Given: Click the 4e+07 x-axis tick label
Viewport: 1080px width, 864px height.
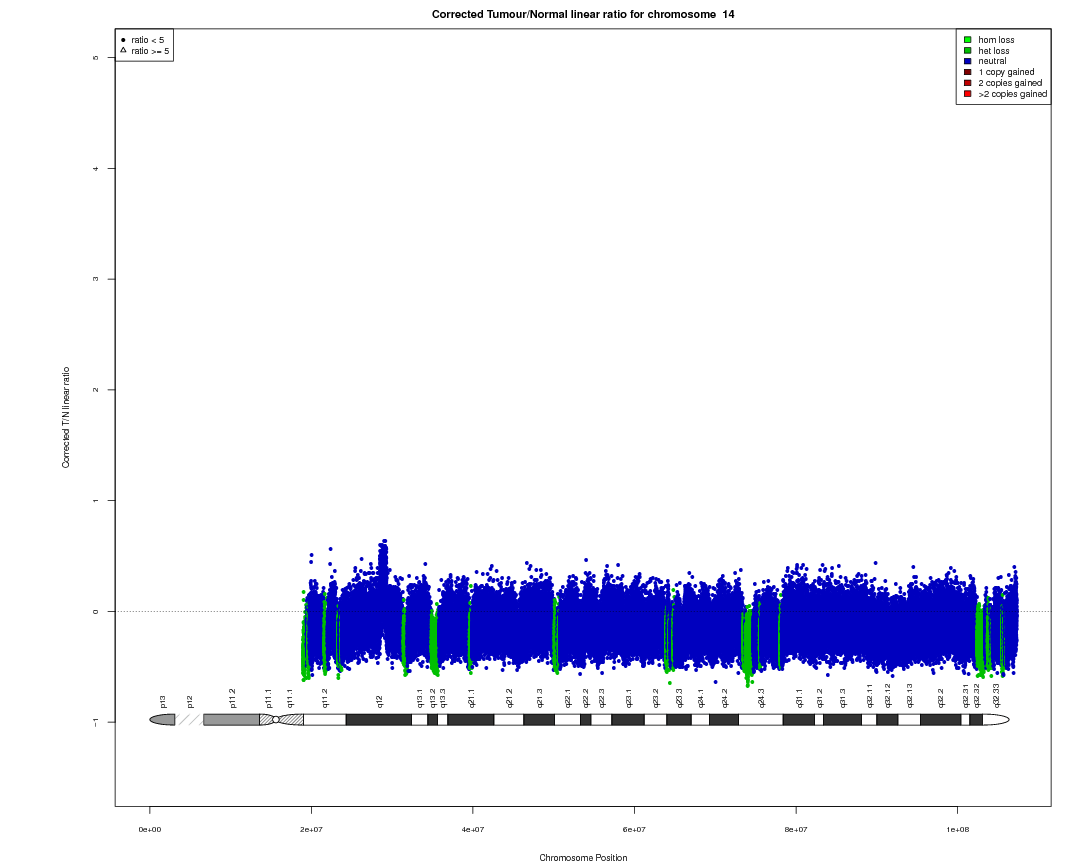Looking at the screenshot, I should (472, 830).
